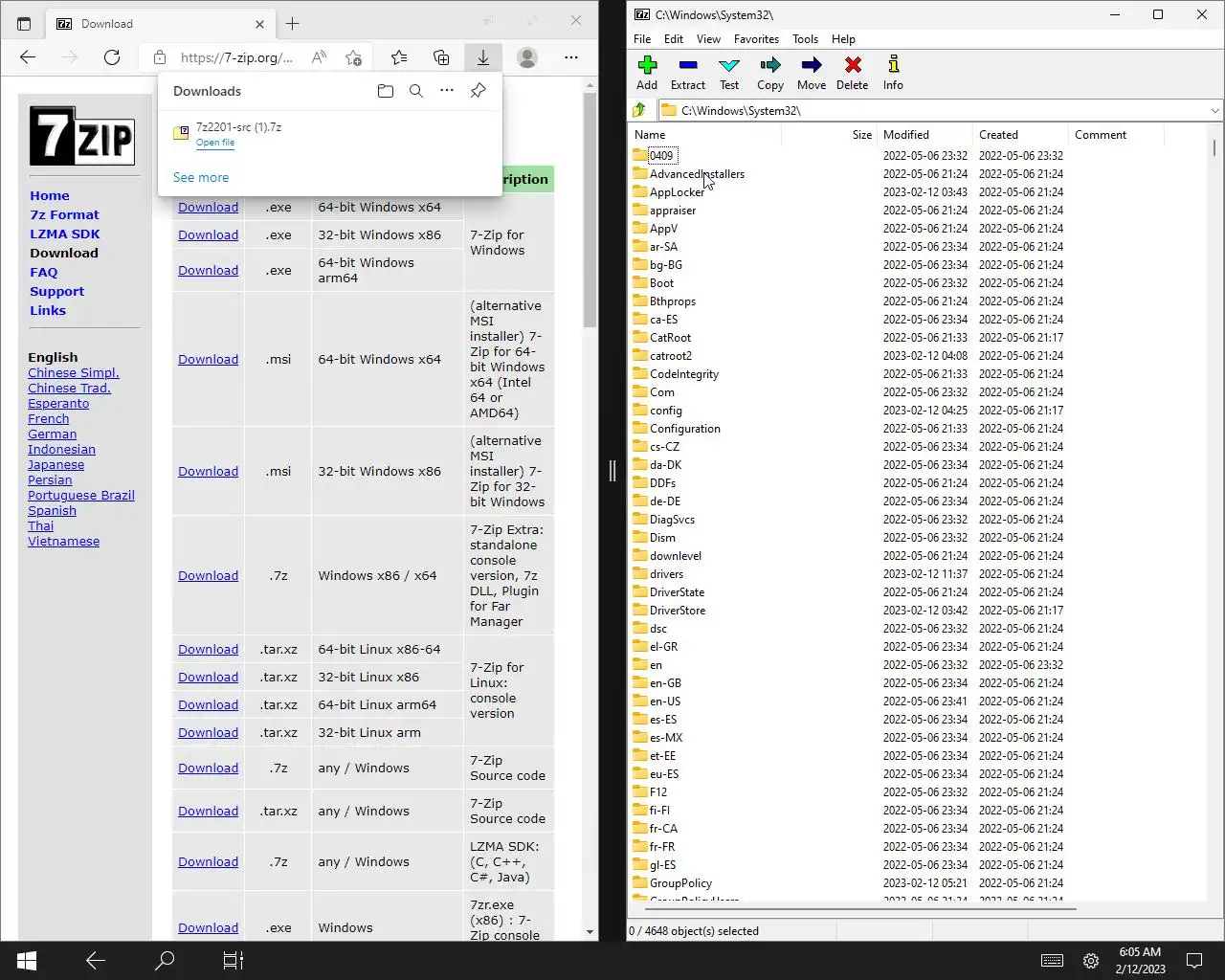Image resolution: width=1225 pixels, height=980 pixels.
Task: Click the Open file link for 7z2201-src
Action: 215,143
